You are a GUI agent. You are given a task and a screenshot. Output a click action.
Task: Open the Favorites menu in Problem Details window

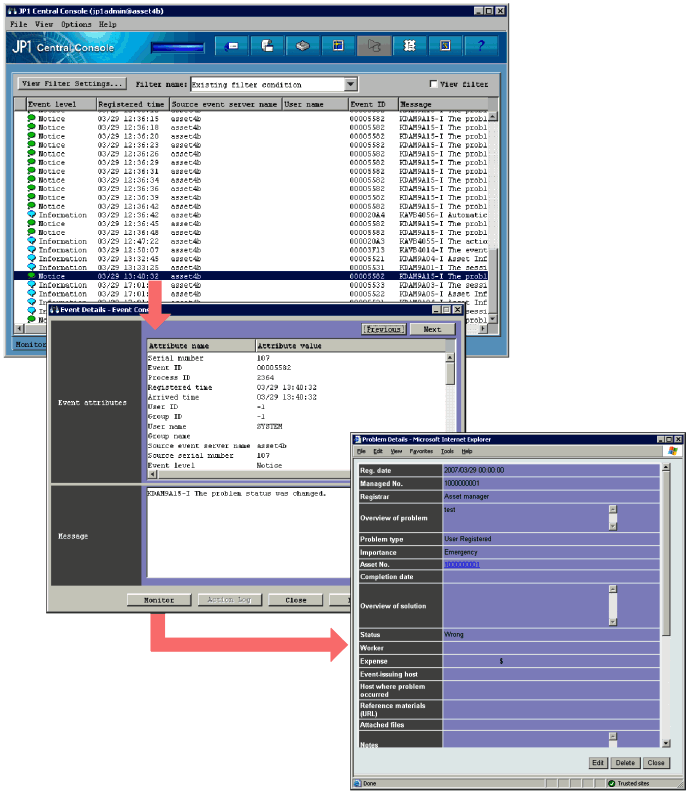(x=421, y=451)
